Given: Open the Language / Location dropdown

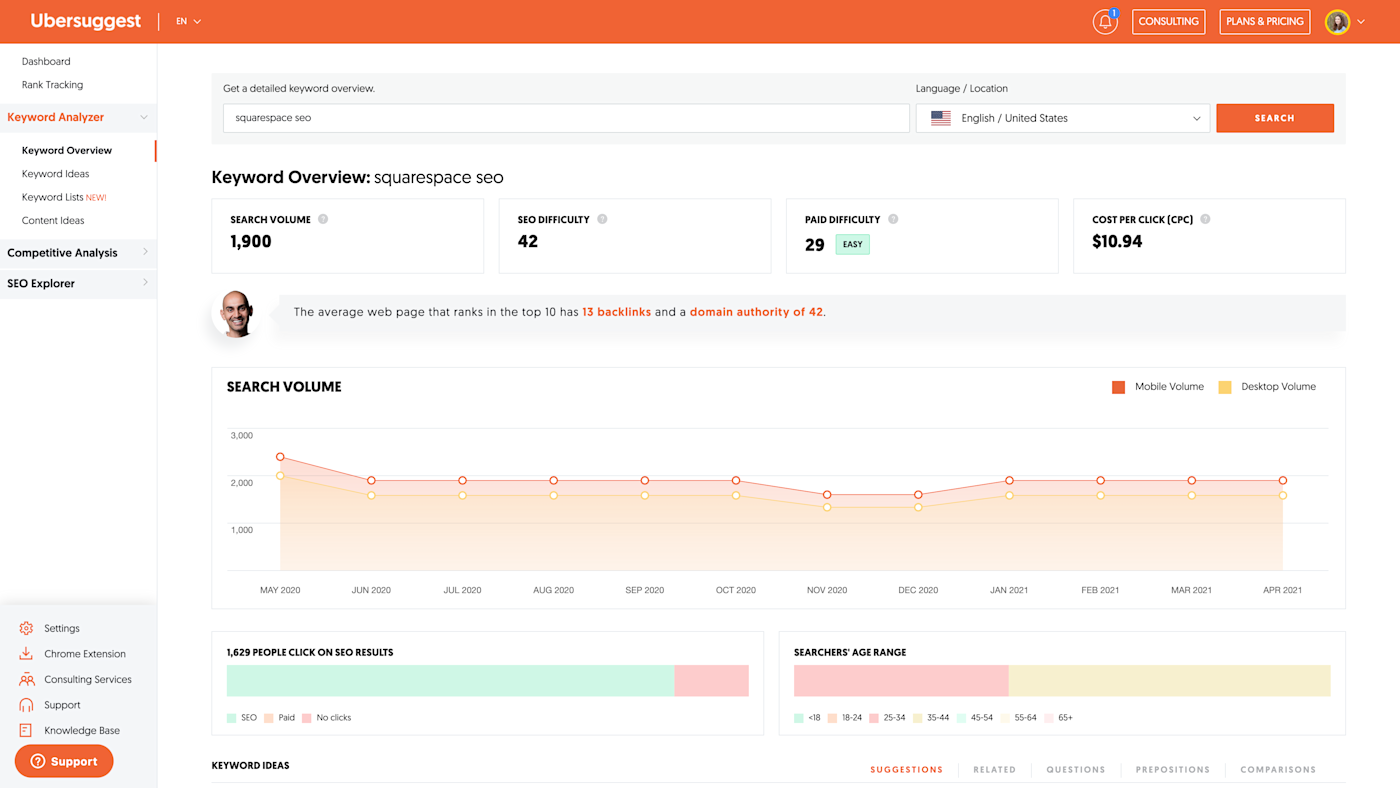Looking at the screenshot, I should click(1063, 118).
